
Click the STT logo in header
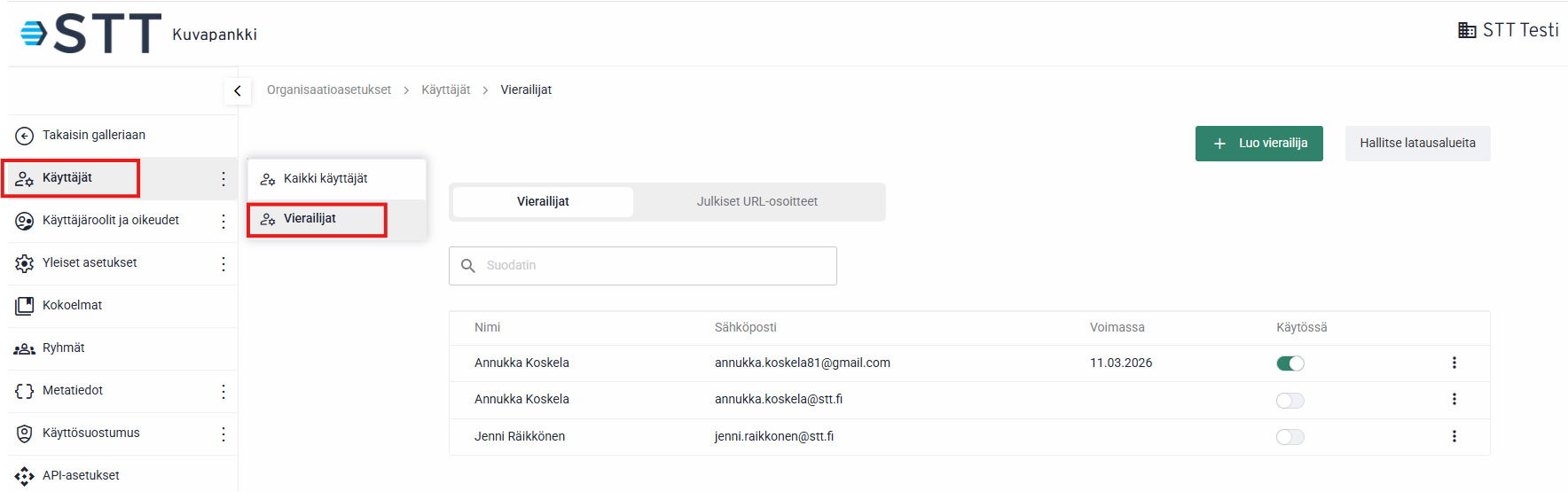(x=90, y=34)
